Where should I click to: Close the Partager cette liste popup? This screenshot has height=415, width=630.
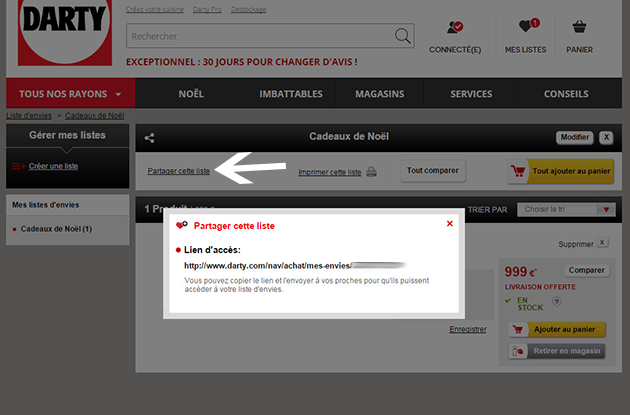[450, 224]
